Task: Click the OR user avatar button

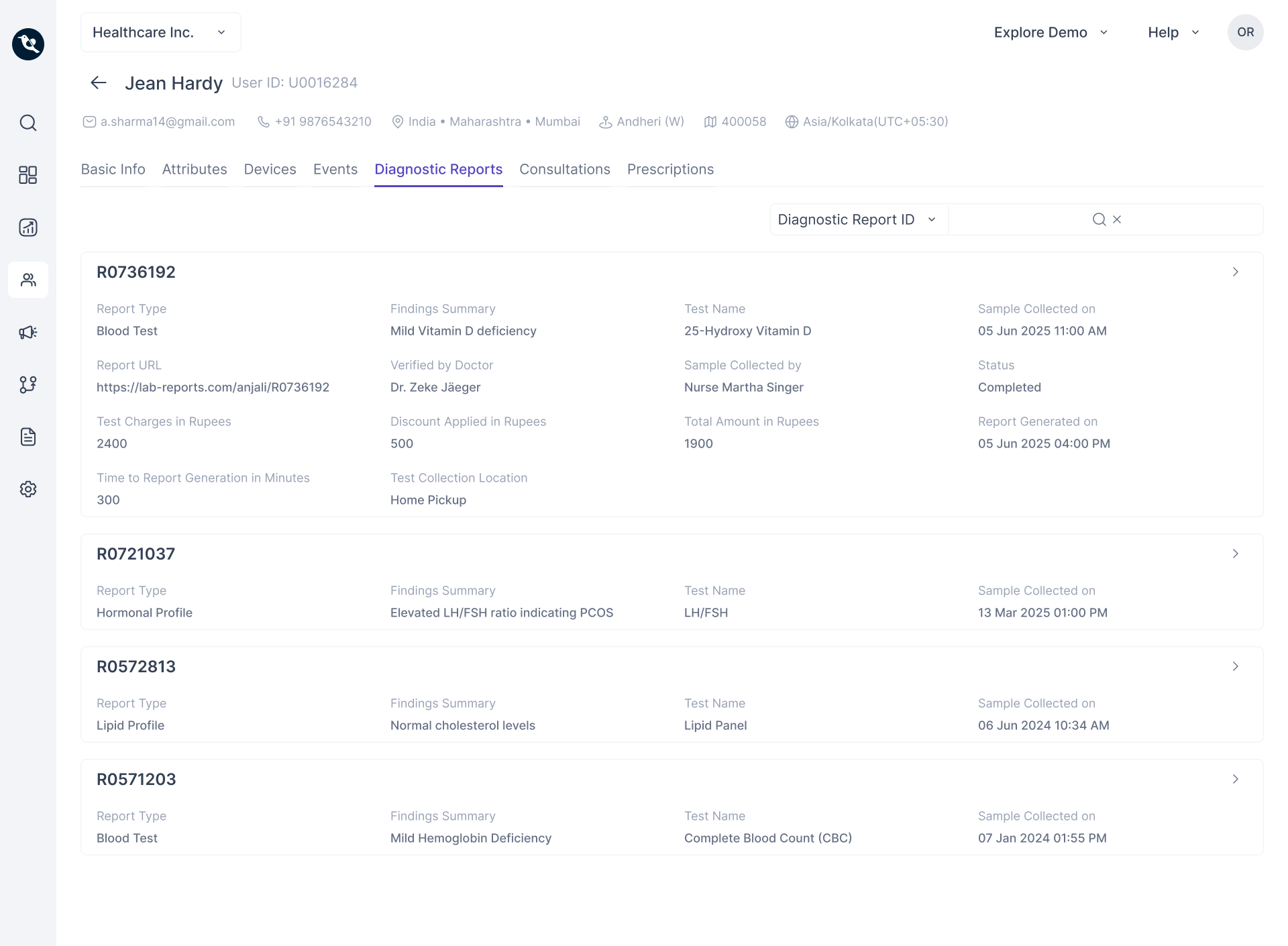Action: point(1245,32)
